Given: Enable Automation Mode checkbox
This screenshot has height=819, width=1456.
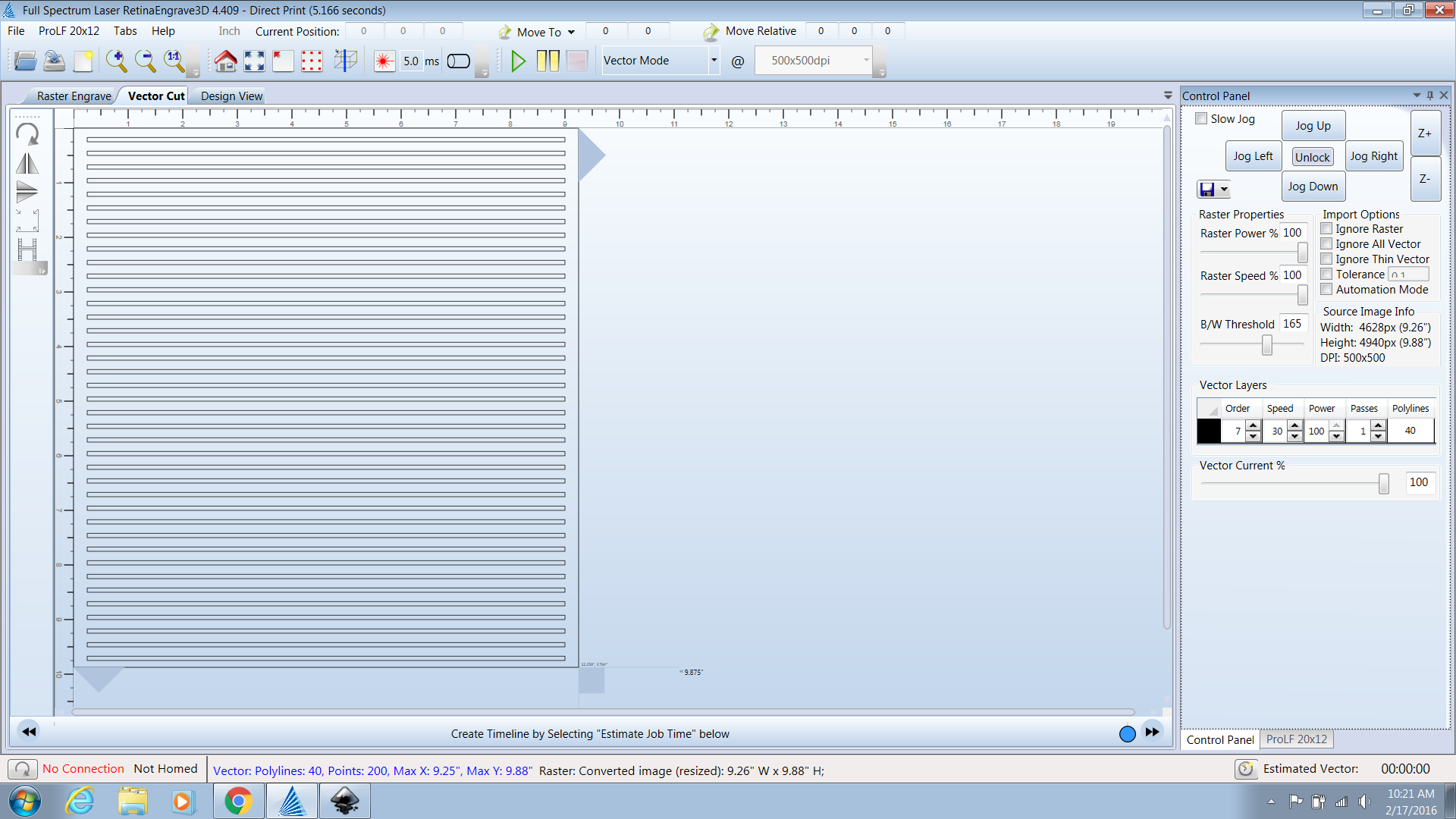Looking at the screenshot, I should point(1326,289).
